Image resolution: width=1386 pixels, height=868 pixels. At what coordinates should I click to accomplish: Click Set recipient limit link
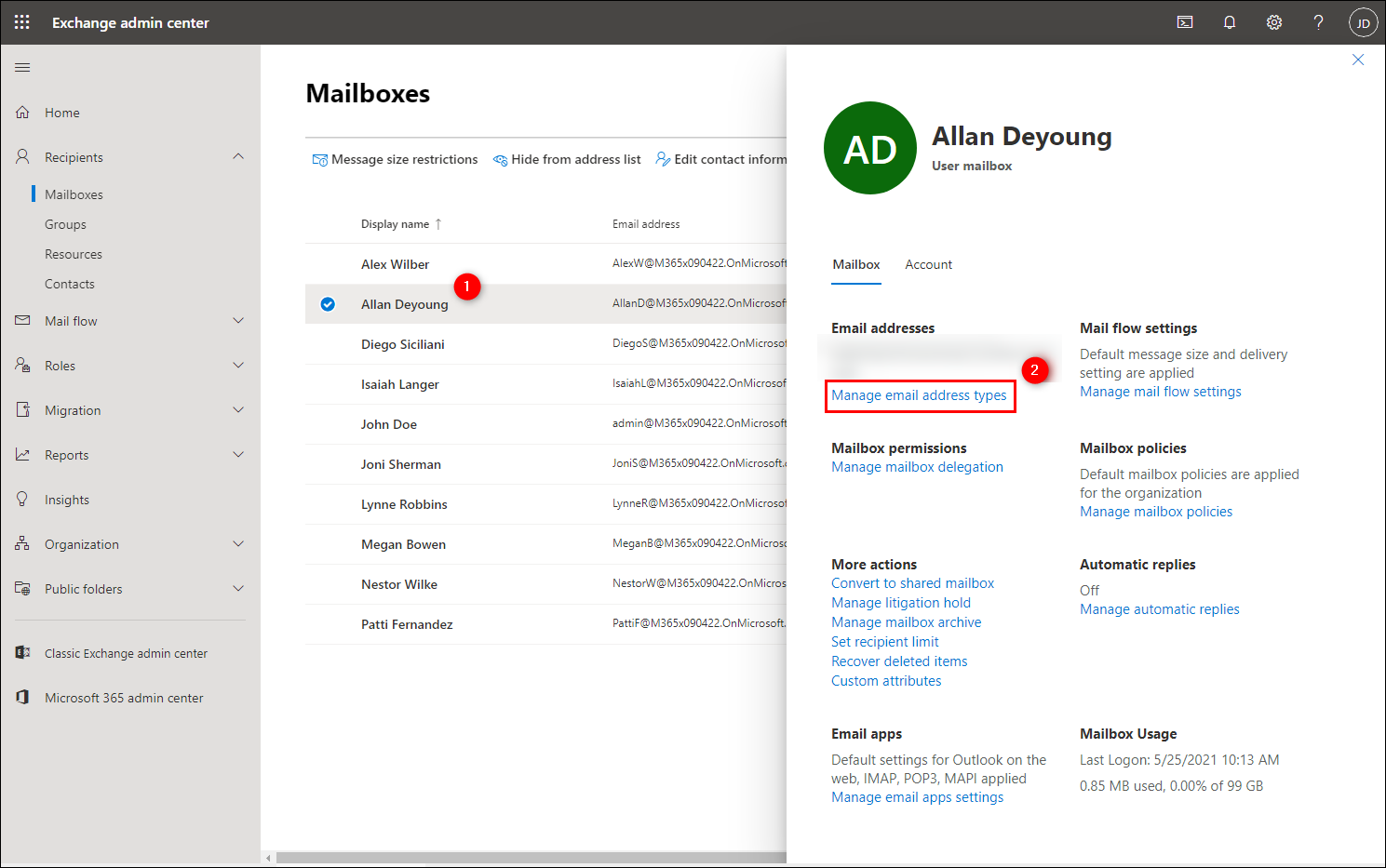tap(884, 642)
